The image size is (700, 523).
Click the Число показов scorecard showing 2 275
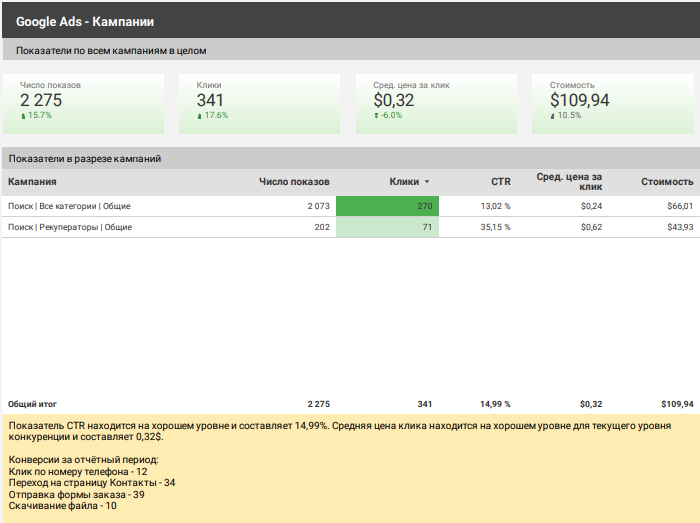pyautogui.click(x=41, y=100)
